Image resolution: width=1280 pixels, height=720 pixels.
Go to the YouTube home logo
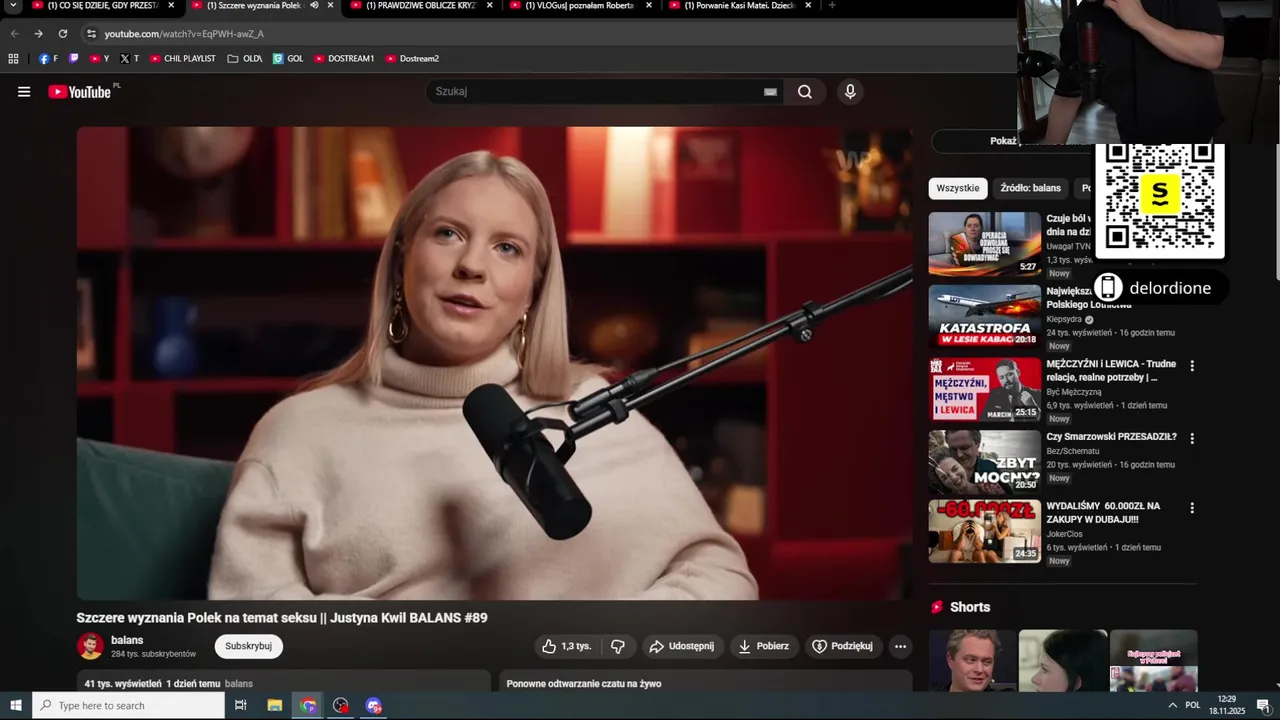(80, 92)
